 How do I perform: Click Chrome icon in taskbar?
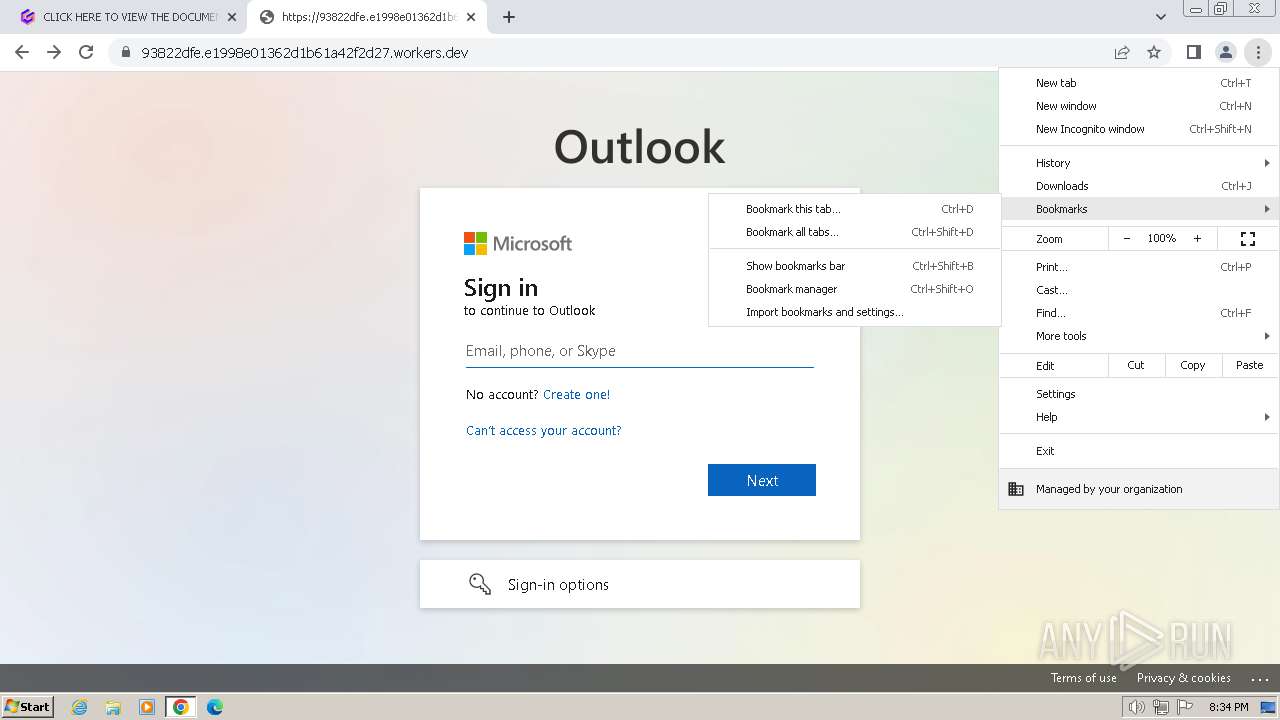tap(181, 707)
